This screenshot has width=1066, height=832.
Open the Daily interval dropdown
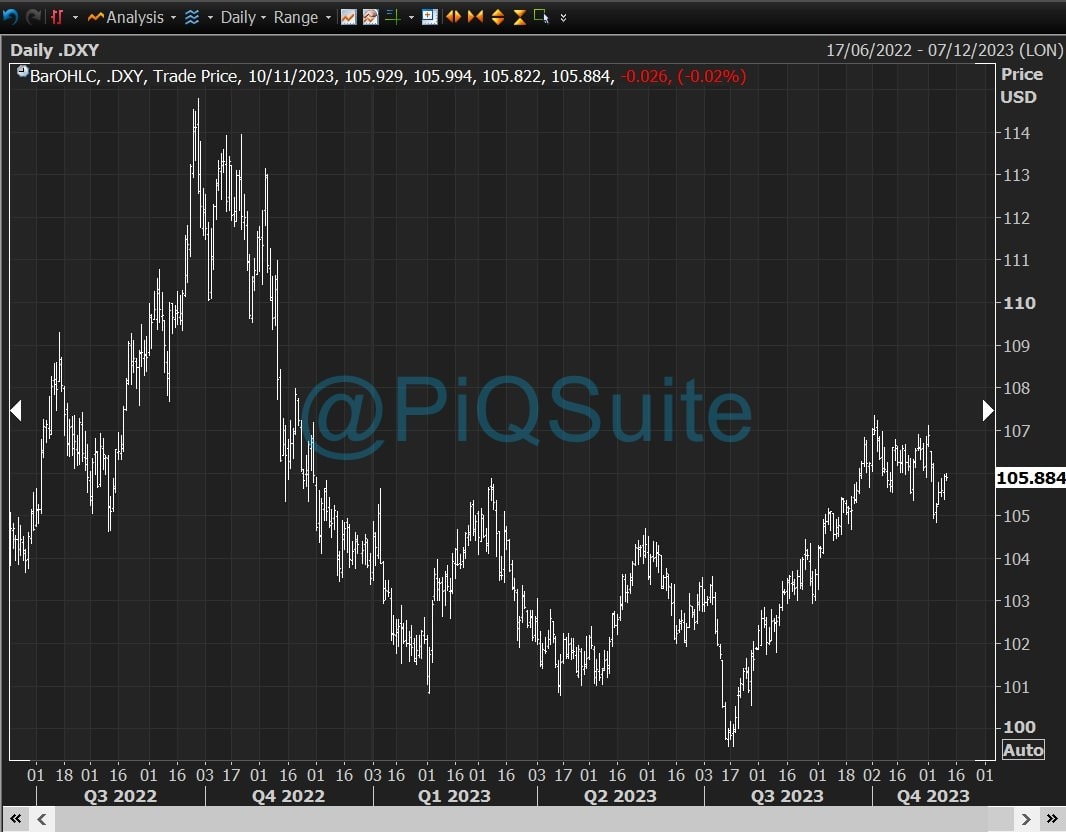243,17
